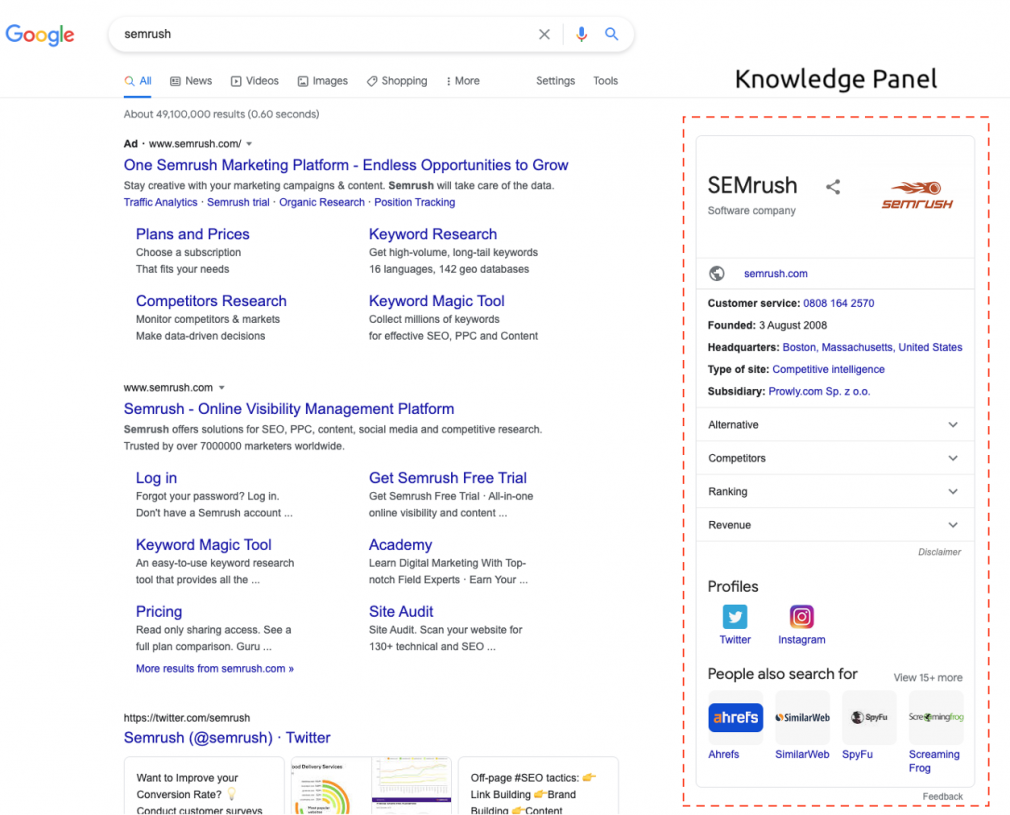The image size is (1010, 815).
Task: Open dropdown arrow next to ad URL
Action: 249,144
